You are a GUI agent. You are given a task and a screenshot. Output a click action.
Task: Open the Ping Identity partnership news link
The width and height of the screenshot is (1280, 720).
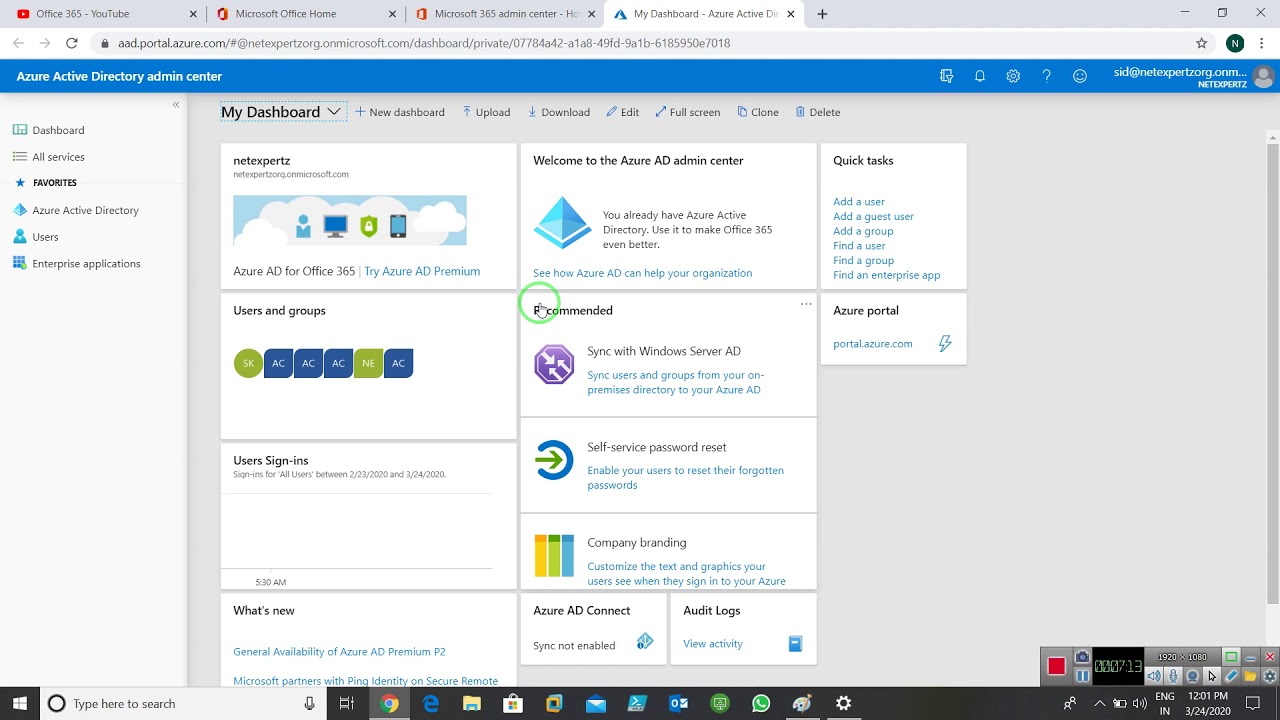365,681
